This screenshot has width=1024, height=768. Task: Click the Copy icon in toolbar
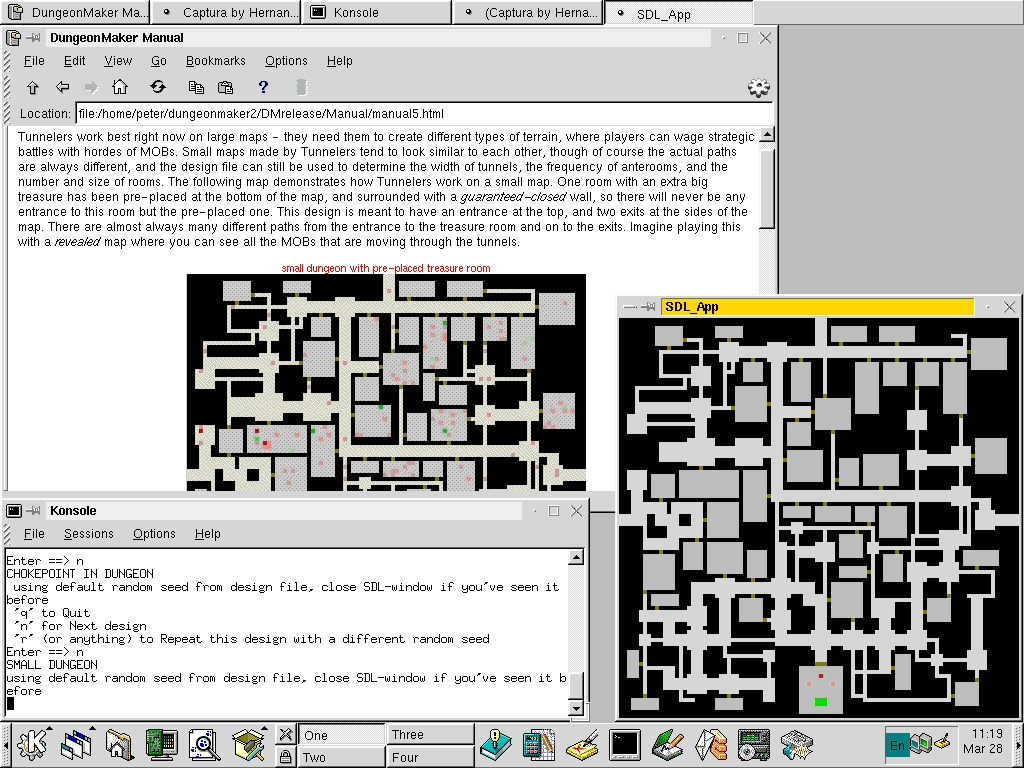tap(196, 87)
